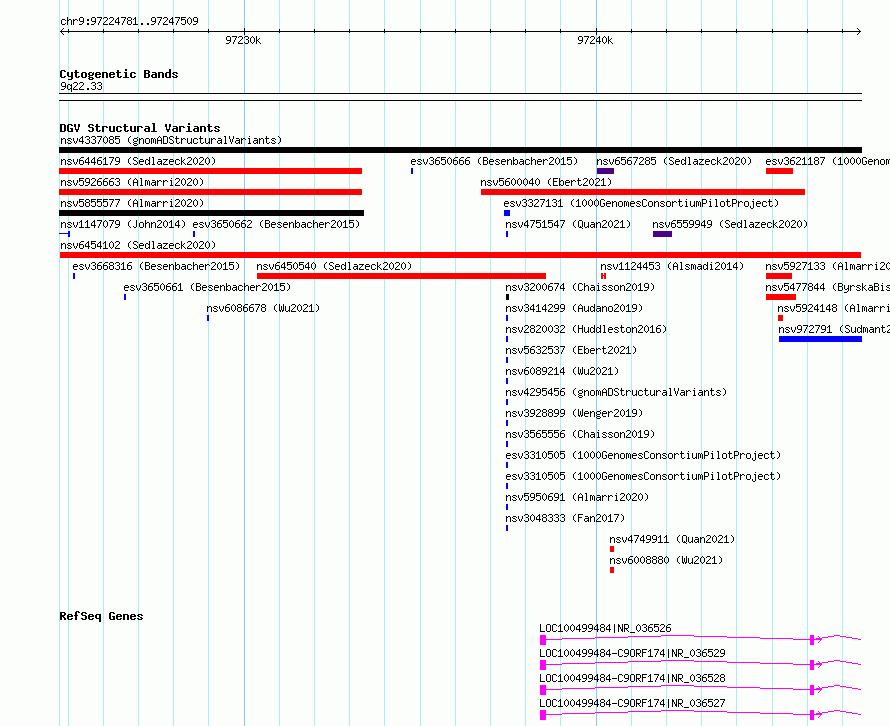Click esv3650661 (Besenbacher2015) label
Screen dimensions: 890x726
point(207,287)
